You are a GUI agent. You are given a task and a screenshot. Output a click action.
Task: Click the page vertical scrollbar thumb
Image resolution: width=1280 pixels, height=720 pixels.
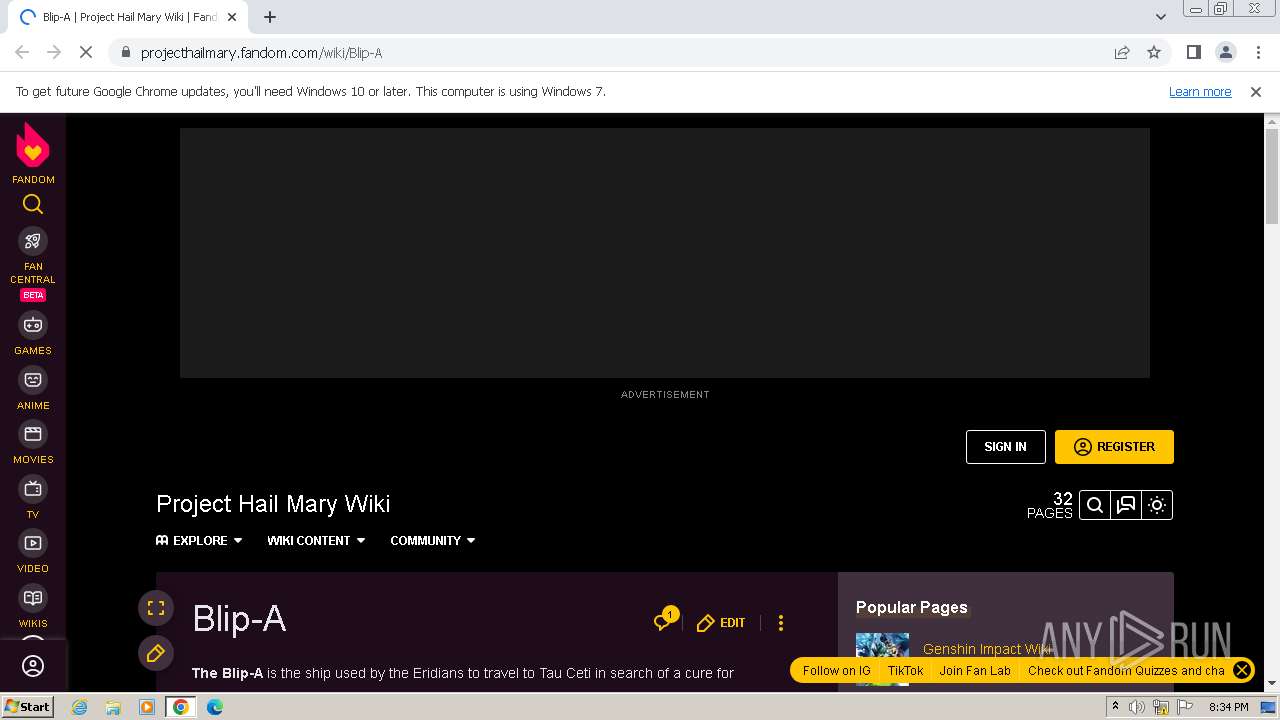point(1272,178)
